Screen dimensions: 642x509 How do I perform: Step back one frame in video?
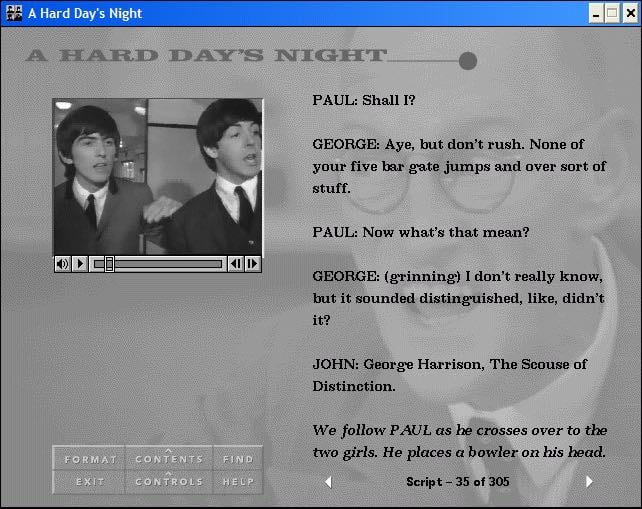[x=236, y=264]
